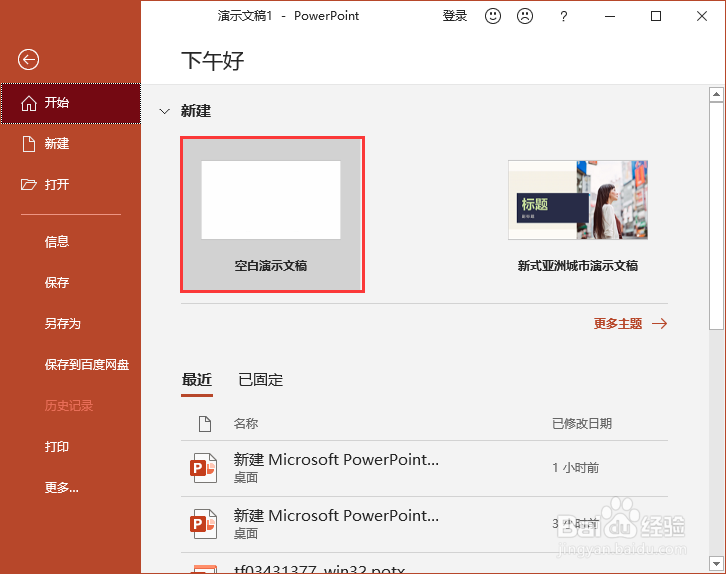Image resolution: width=726 pixels, height=574 pixels.
Task: Minimize the PowerPoint window
Action: (610, 16)
